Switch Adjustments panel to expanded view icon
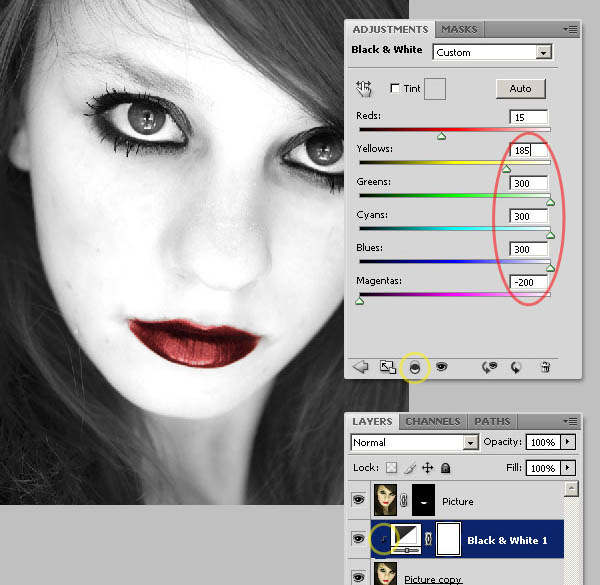600x585 pixels. 387,367
